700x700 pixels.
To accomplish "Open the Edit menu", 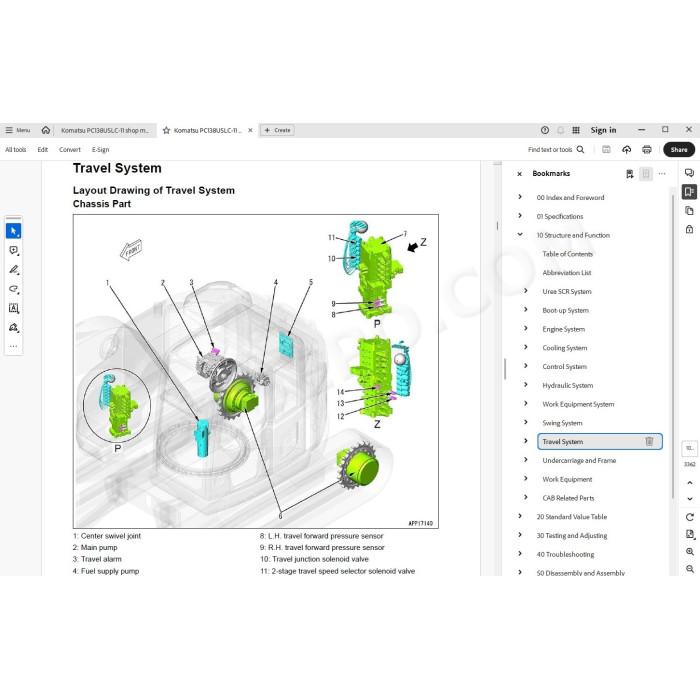I will [42, 150].
